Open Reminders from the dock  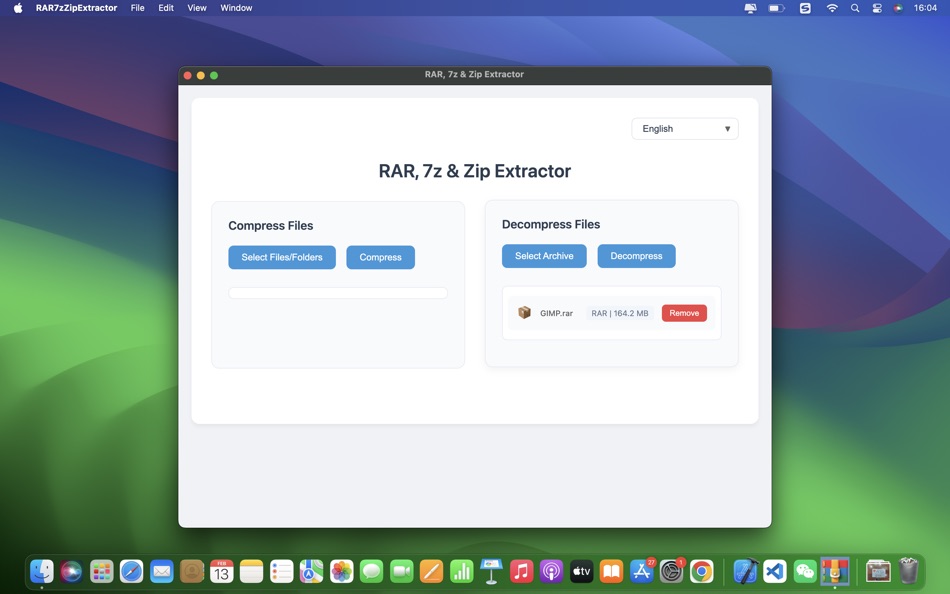point(282,571)
